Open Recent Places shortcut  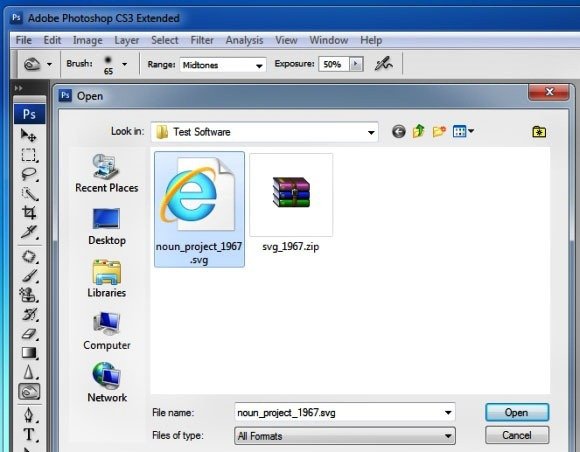(x=107, y=173)
